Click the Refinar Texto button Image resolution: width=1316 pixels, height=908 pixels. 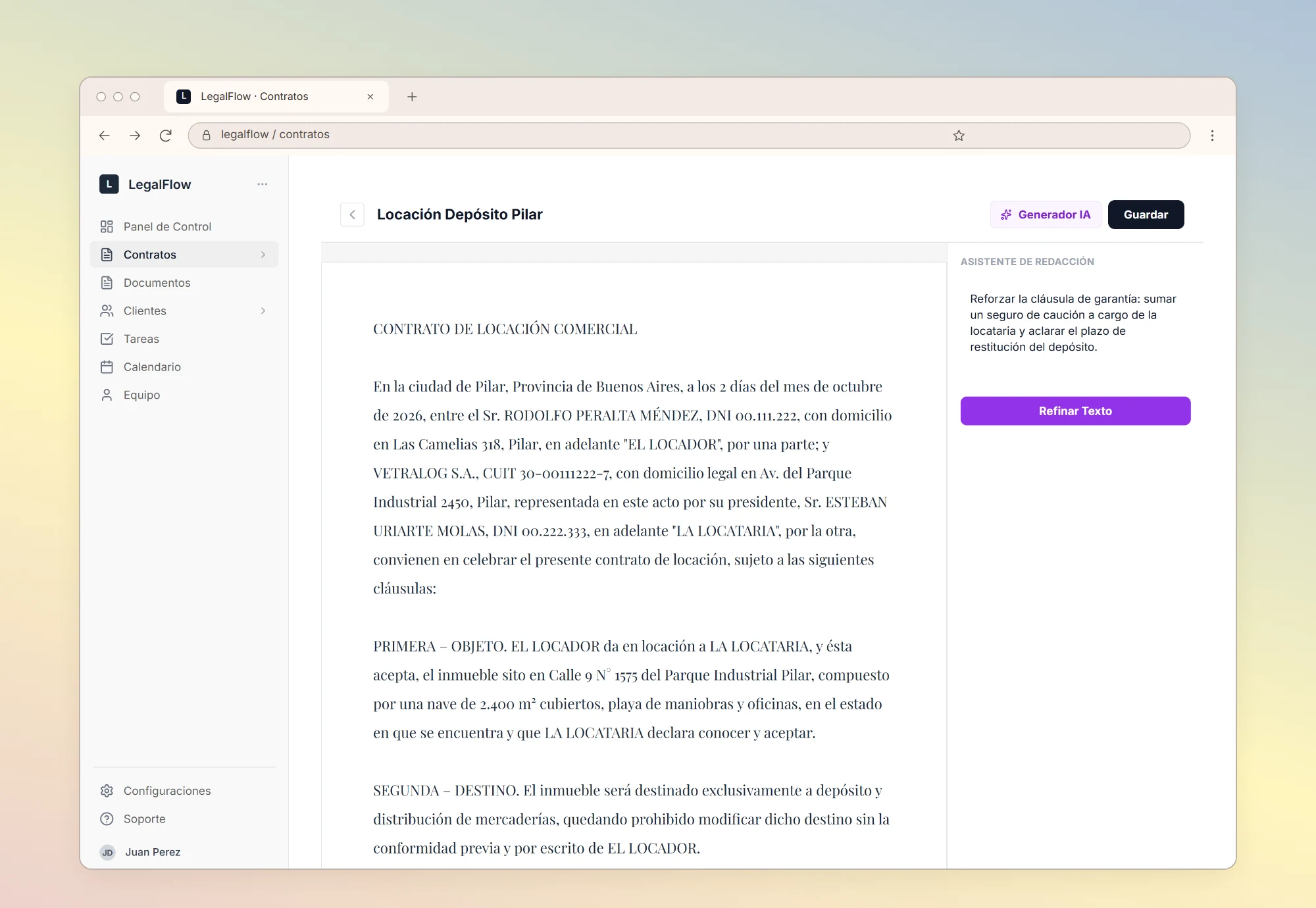(1075, 411)
